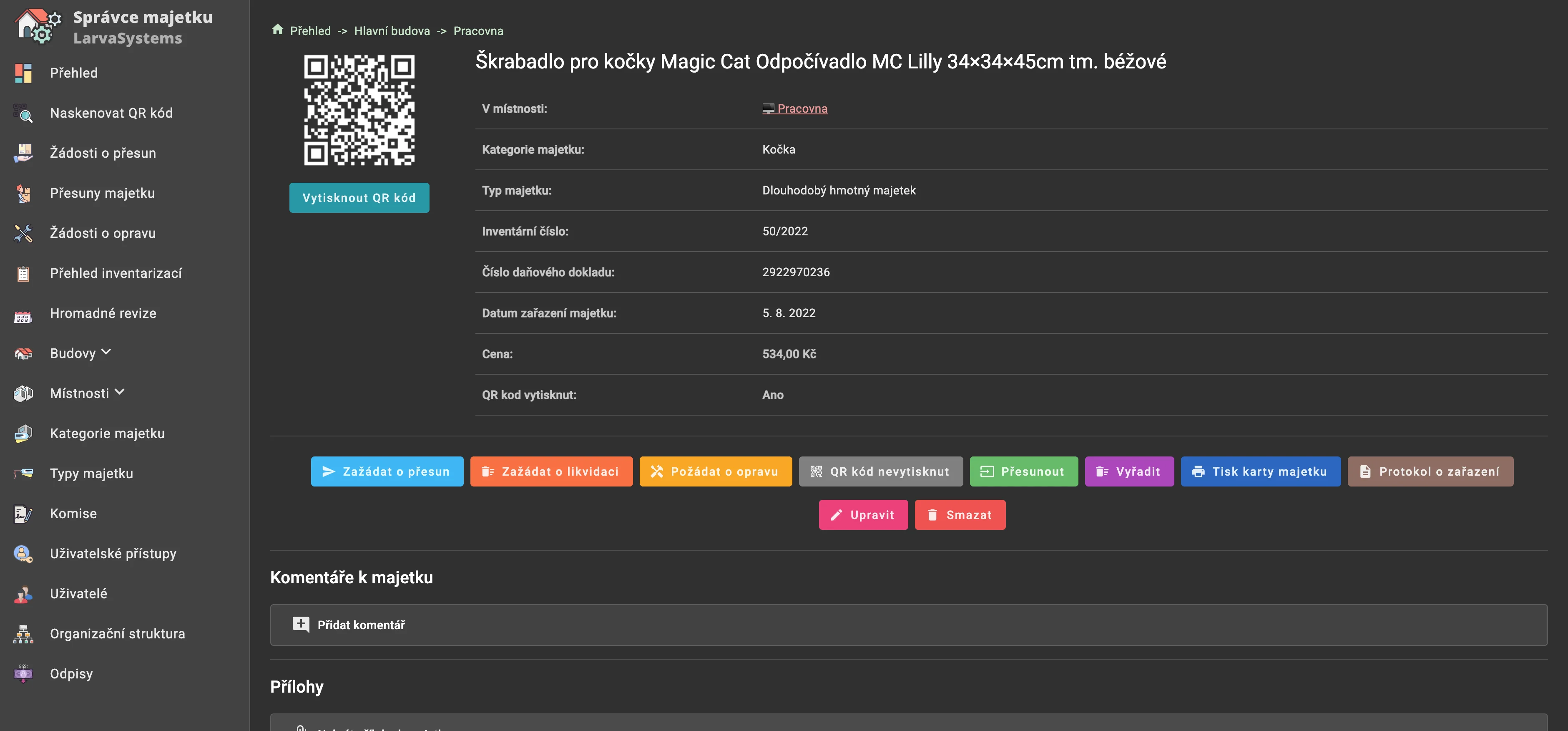Expand the Místnosti submenu chevron
Image resolution: width=1568 pixels, height=731 pixels.
pyautogui.click(x=119, y=392)
